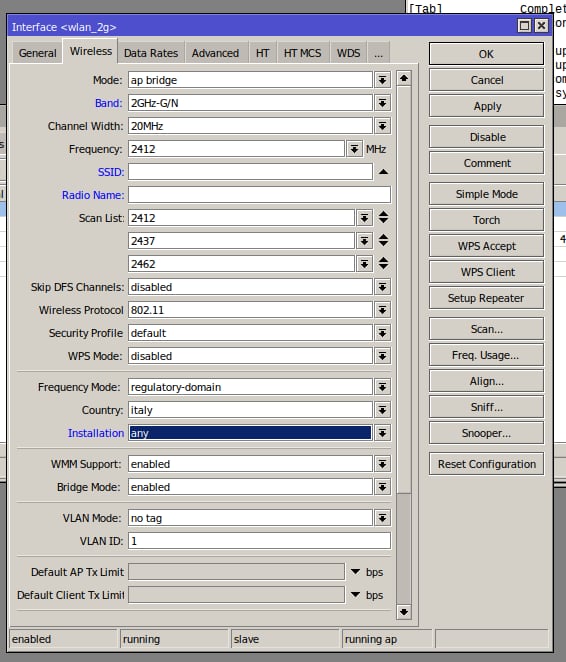Click the Frequency field showing 2412

point(236,149)
